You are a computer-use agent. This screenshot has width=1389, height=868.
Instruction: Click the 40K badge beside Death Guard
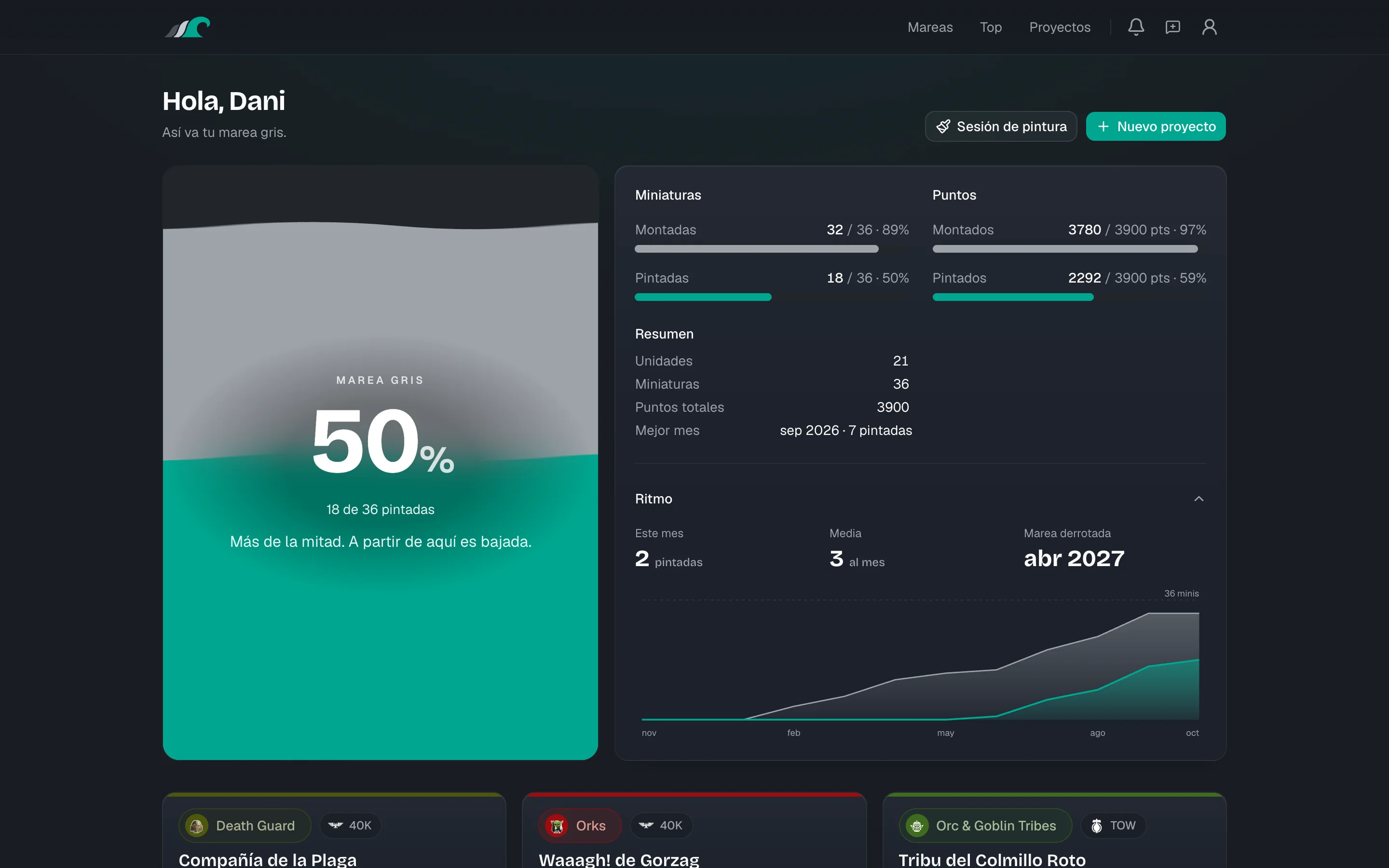pos(350,826)
